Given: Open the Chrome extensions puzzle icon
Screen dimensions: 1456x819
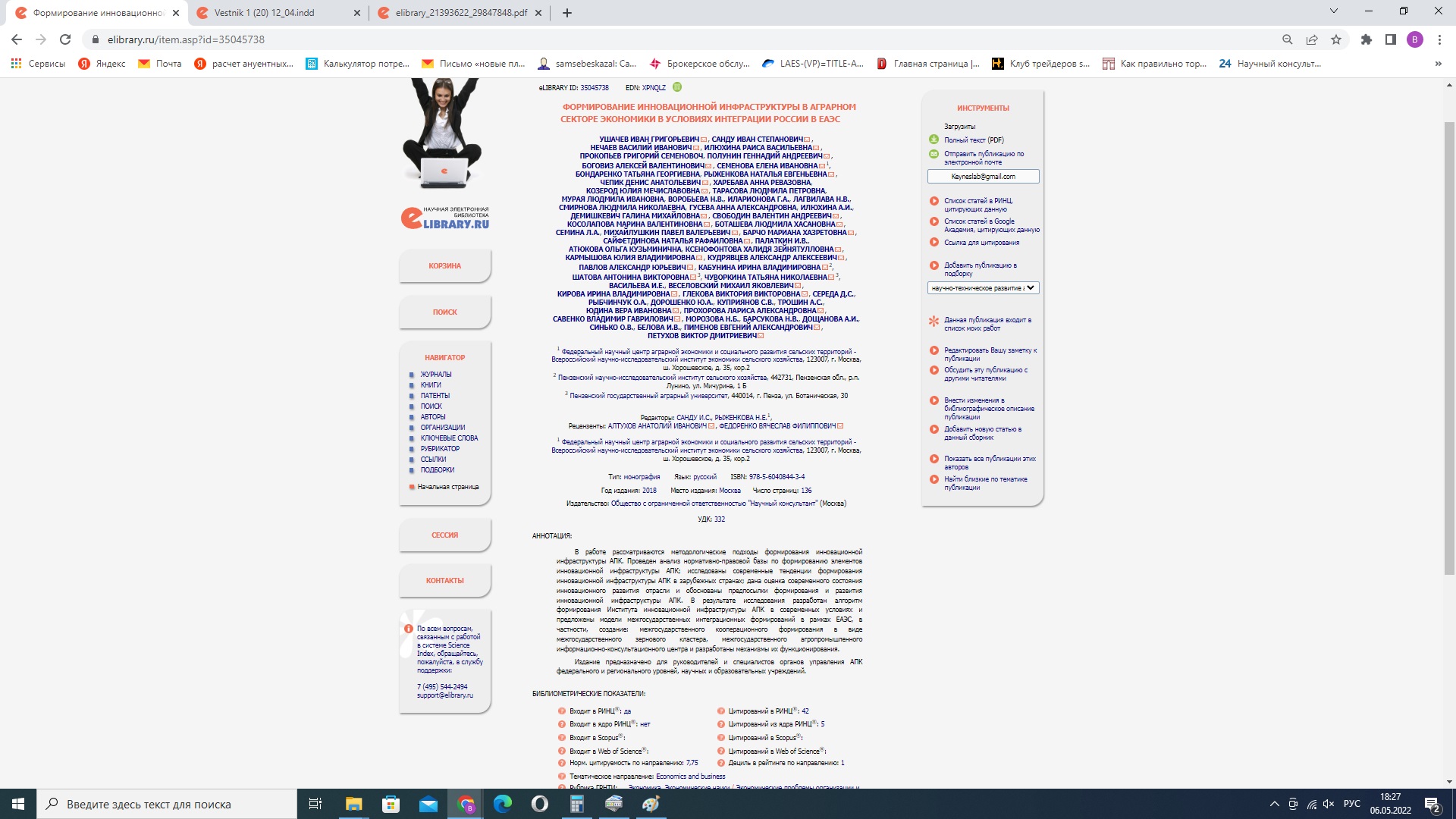Looking at the screenshot, I should point(1367,39).
